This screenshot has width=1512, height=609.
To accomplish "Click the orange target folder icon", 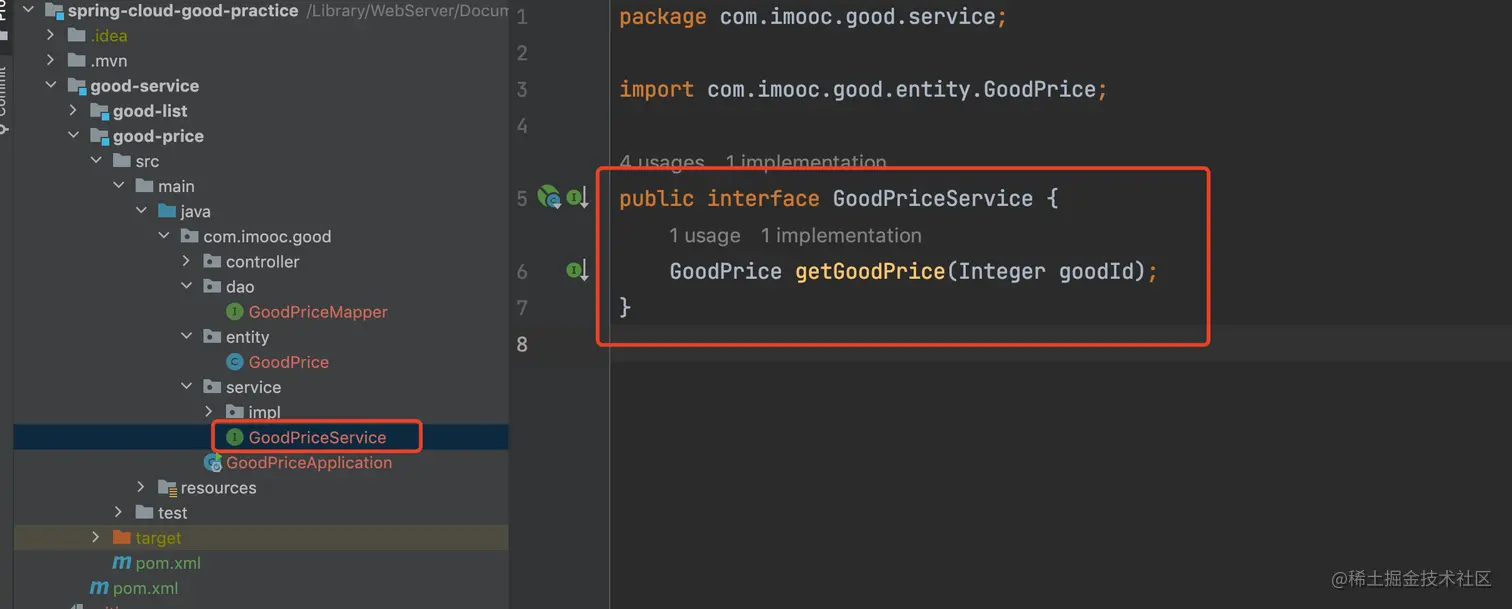I will tap(122, 538).
